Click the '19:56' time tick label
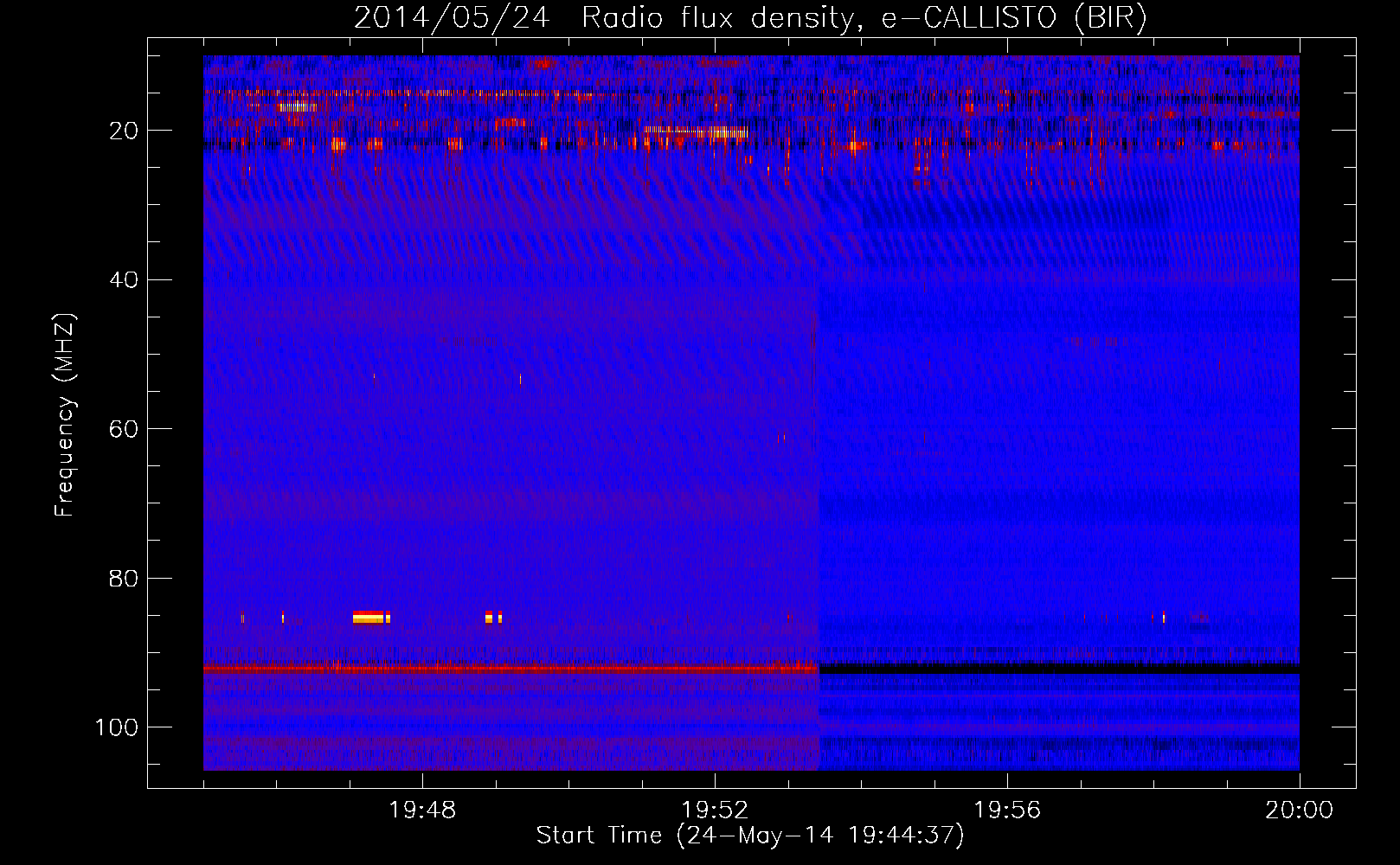Viewport: 1400px width, 865px height. tap(1007, 811)
